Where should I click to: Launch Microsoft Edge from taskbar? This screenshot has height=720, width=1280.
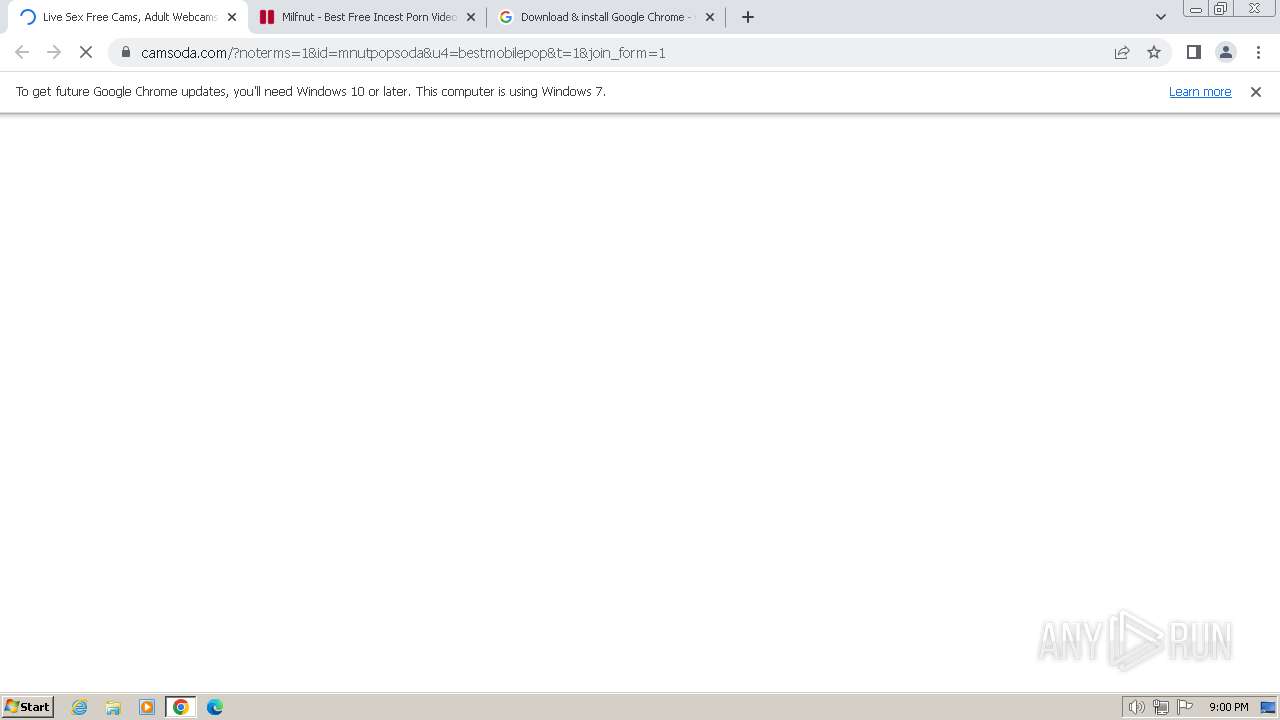pyautogui.click(x=215, y=707)
